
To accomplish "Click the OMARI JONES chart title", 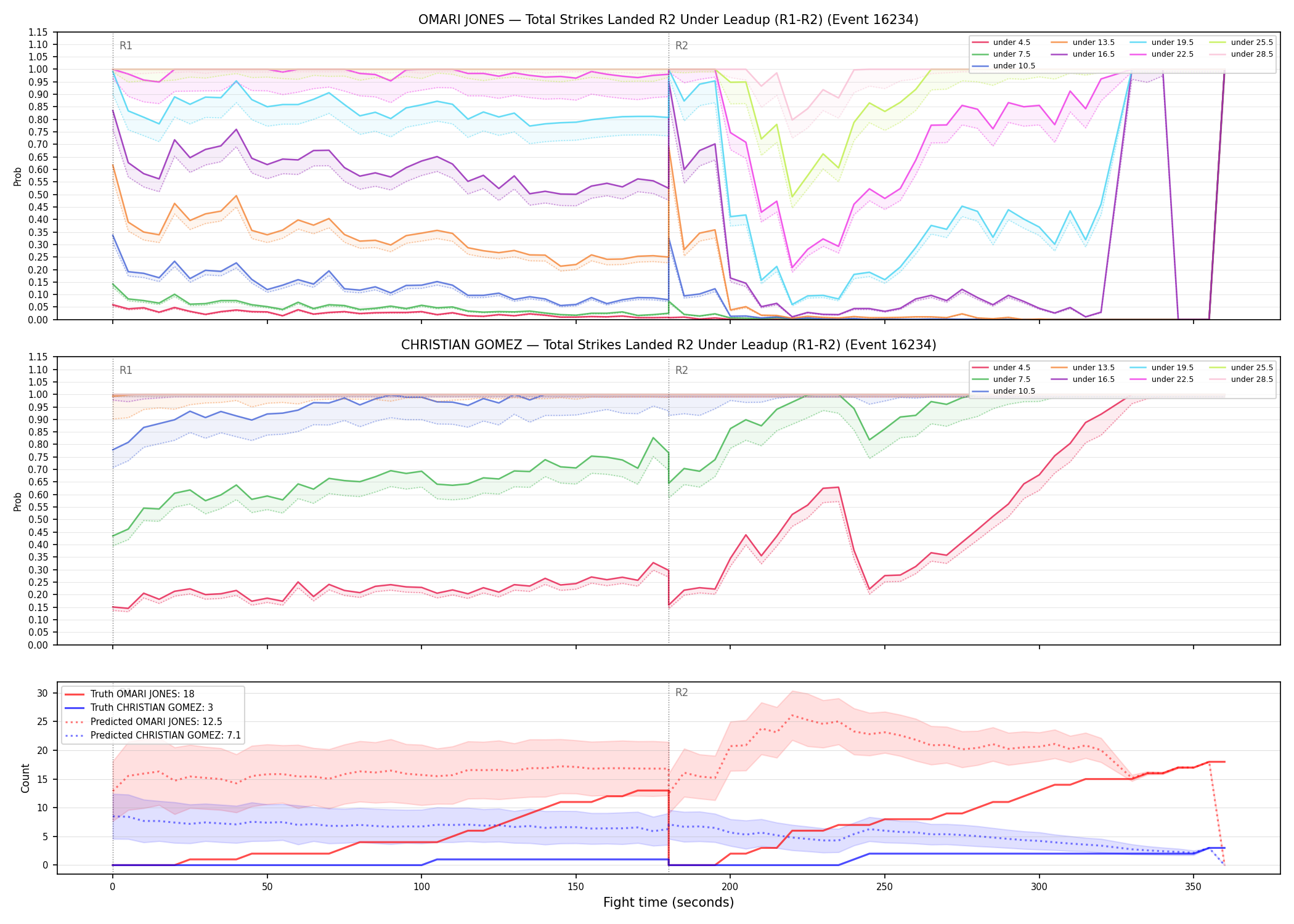I will pyautogui.click(x=668, y=20).
